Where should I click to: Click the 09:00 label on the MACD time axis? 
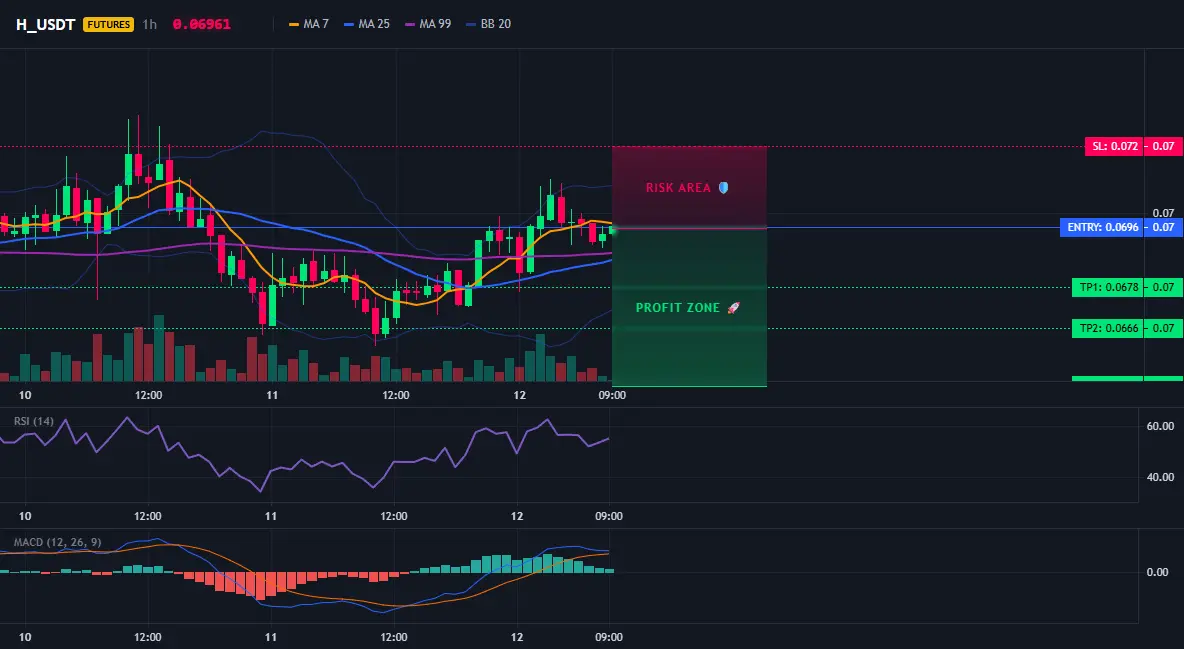point(609,637)
